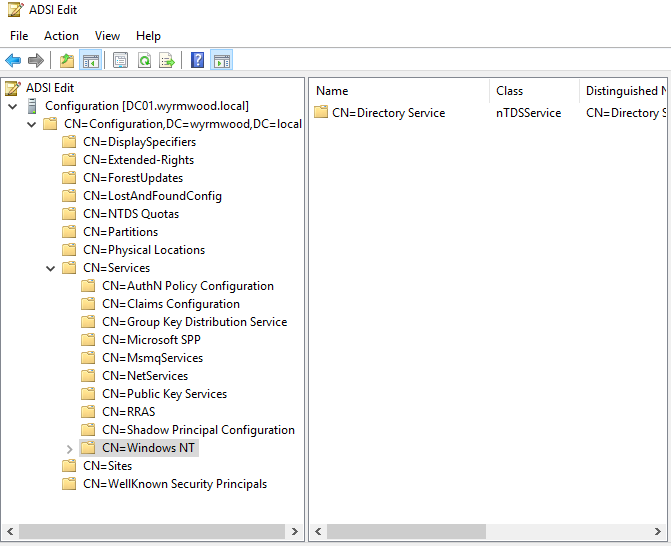Toggle the Show/Hide Action Pane icon
This screenshot has height=546, width=671.
click(221, 61)
